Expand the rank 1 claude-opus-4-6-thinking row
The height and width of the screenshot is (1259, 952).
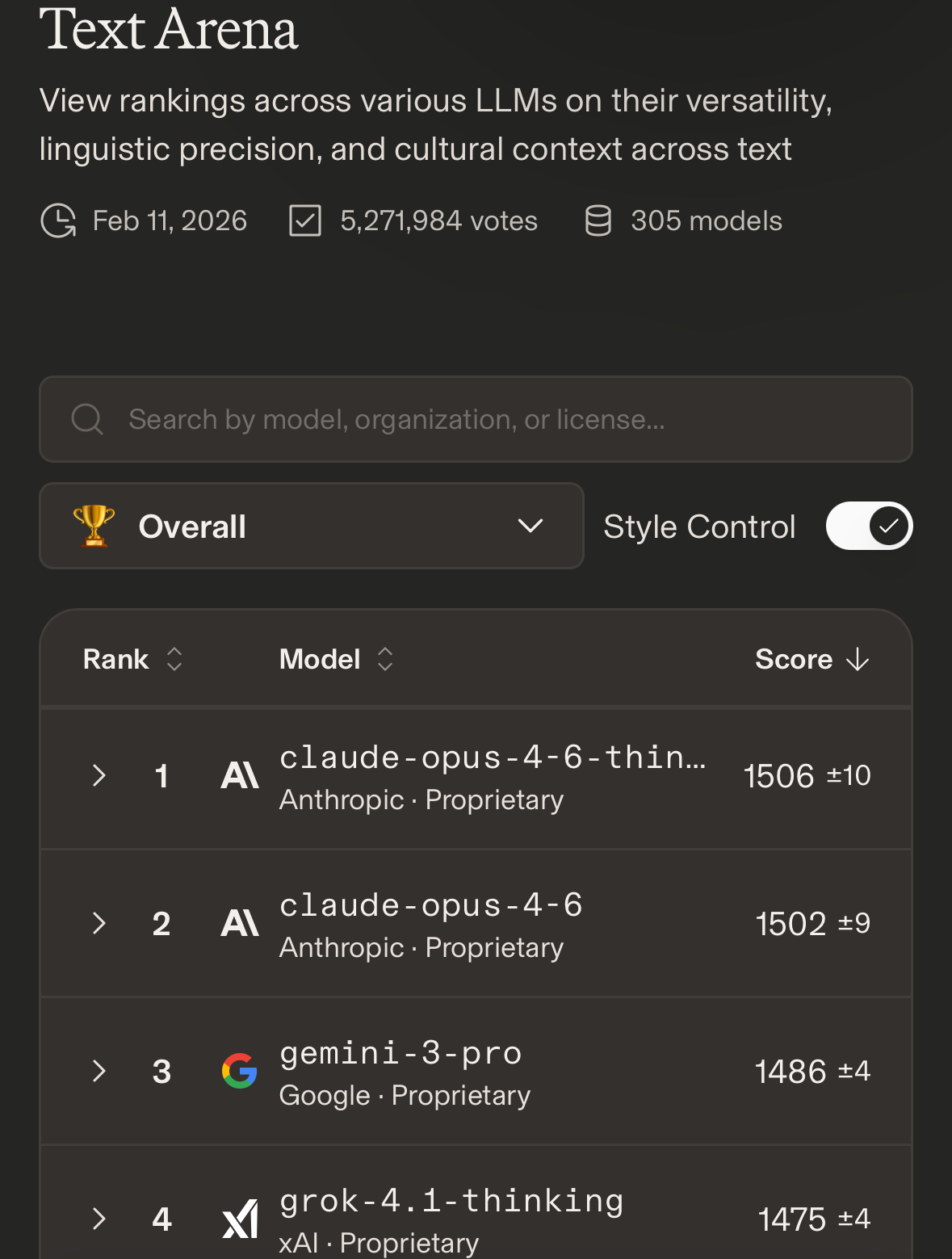[99, 776]
